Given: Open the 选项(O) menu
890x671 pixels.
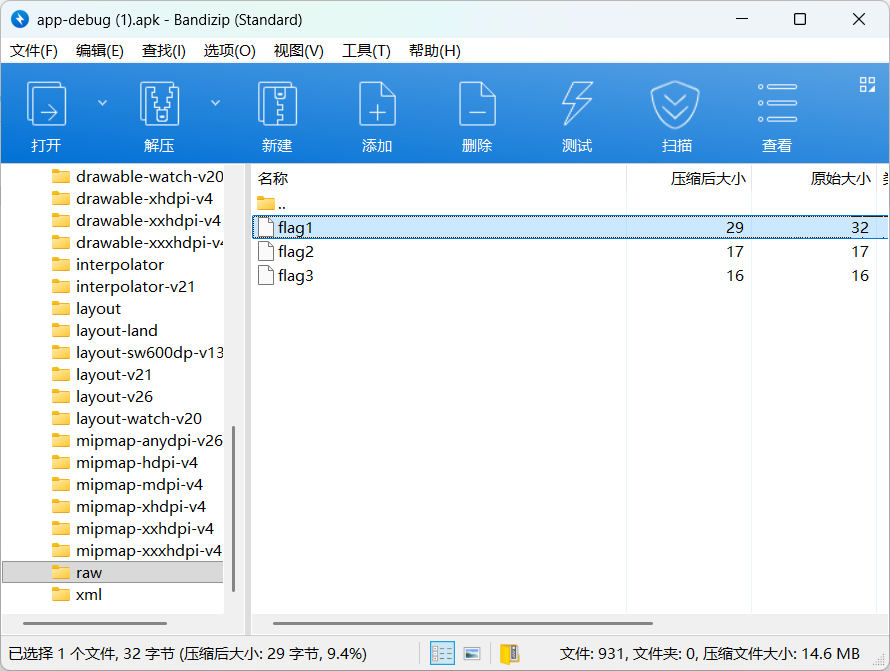Looking at the screenshot, I should pos(229,51).
